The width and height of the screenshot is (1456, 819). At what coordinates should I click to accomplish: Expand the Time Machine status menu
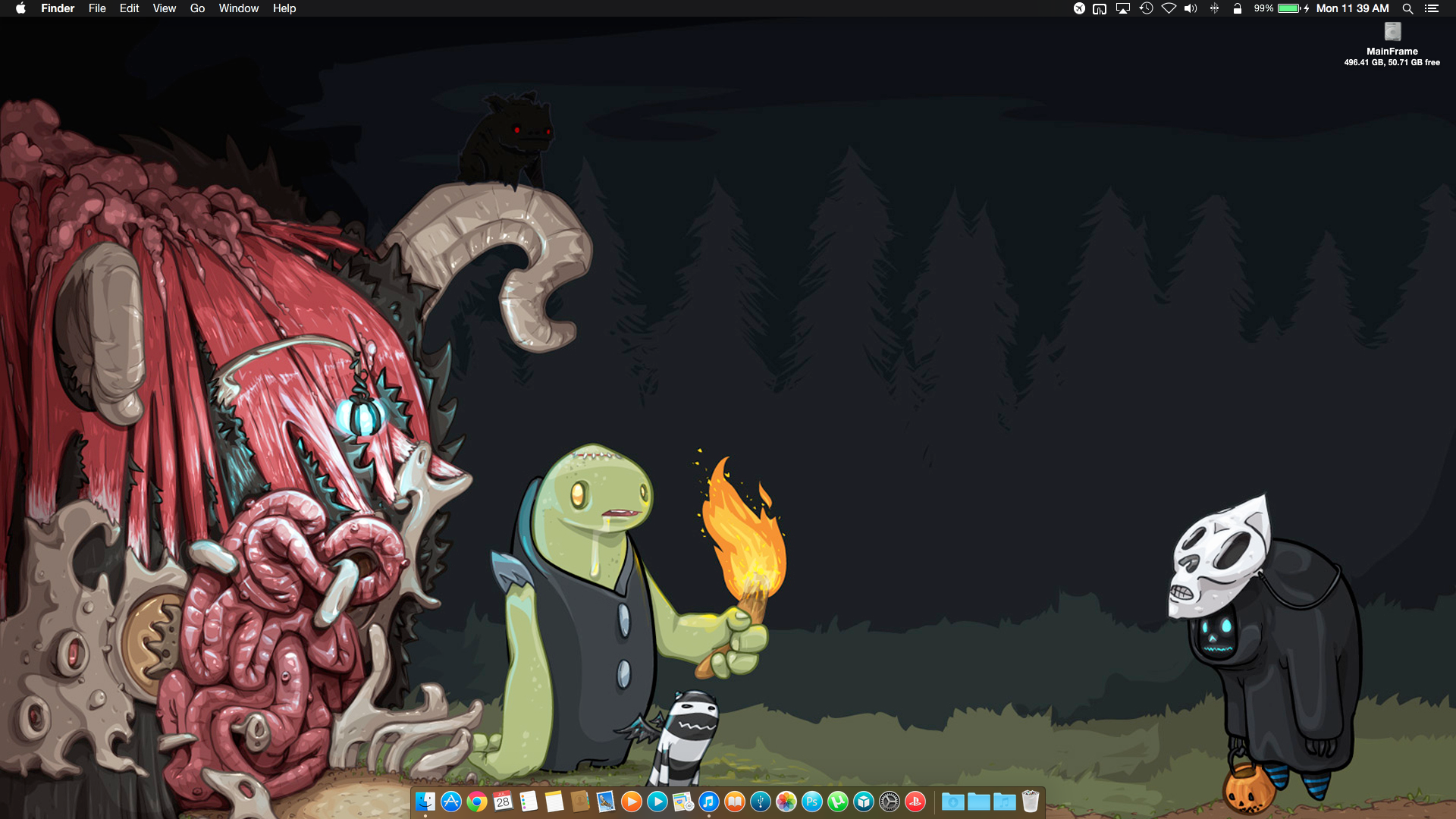coord(1146,8)
